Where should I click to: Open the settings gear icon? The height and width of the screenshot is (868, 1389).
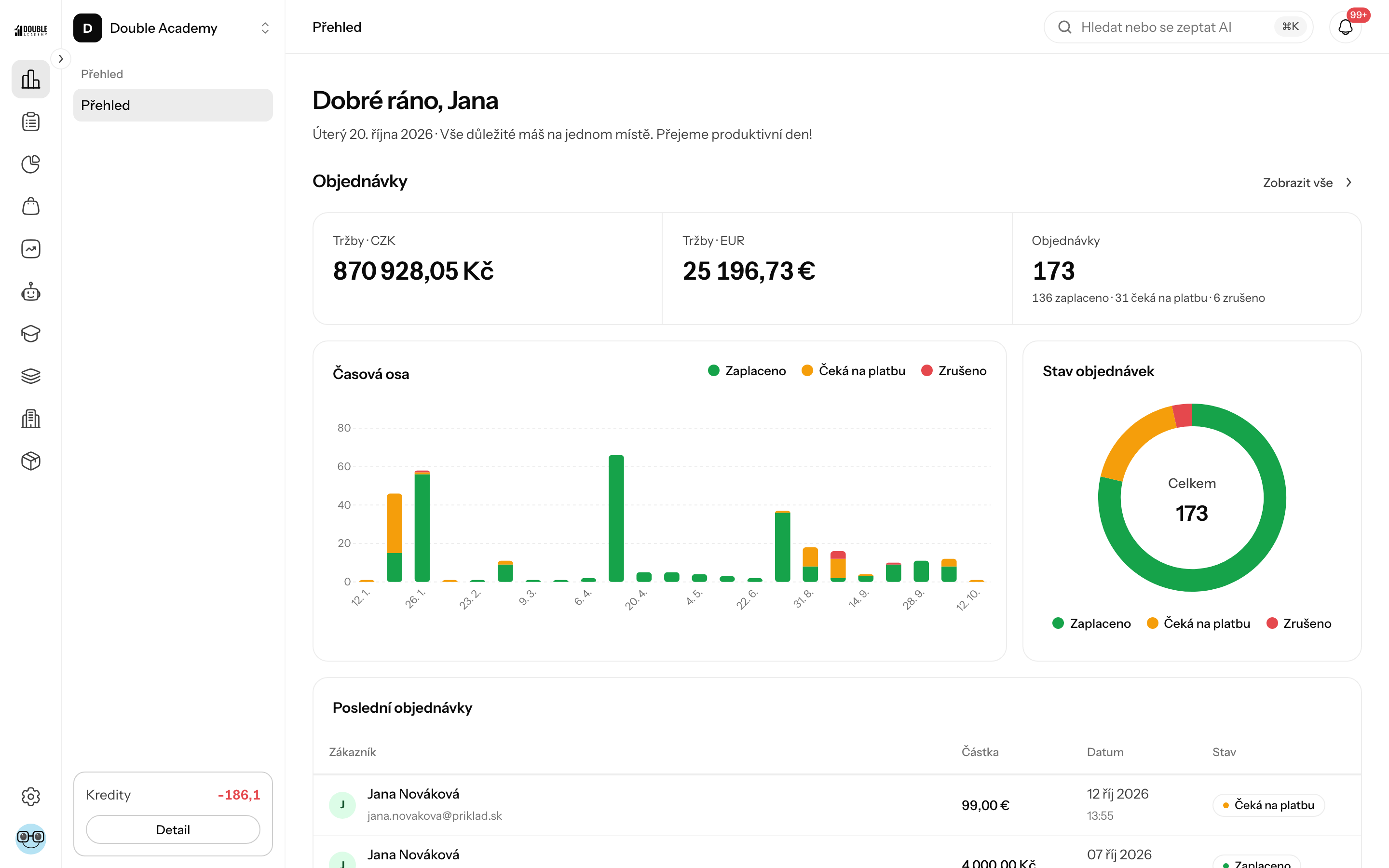30,796
